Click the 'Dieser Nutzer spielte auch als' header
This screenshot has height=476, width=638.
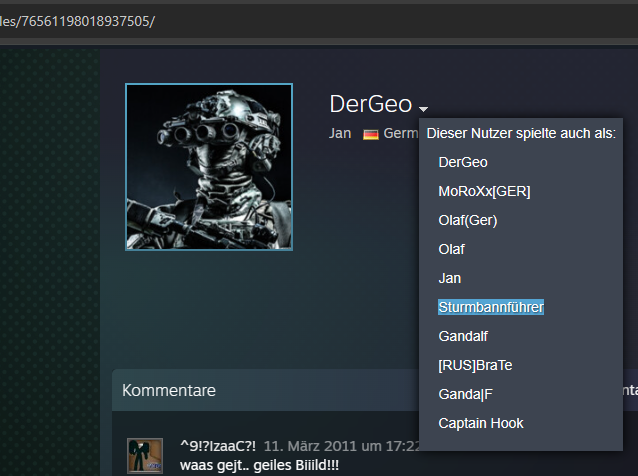(x=521, y=133)
